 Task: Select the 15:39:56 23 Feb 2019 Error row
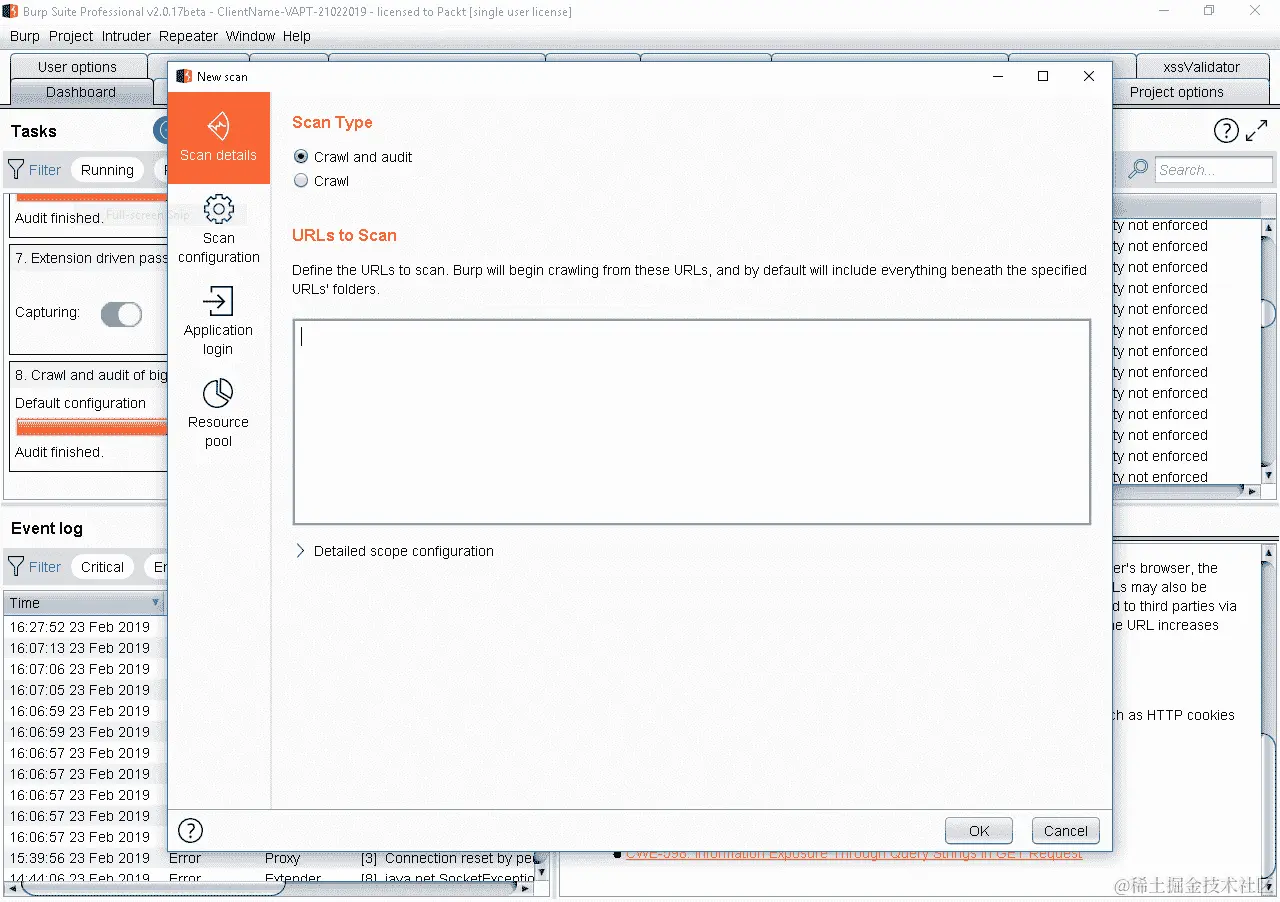point(270,858)
